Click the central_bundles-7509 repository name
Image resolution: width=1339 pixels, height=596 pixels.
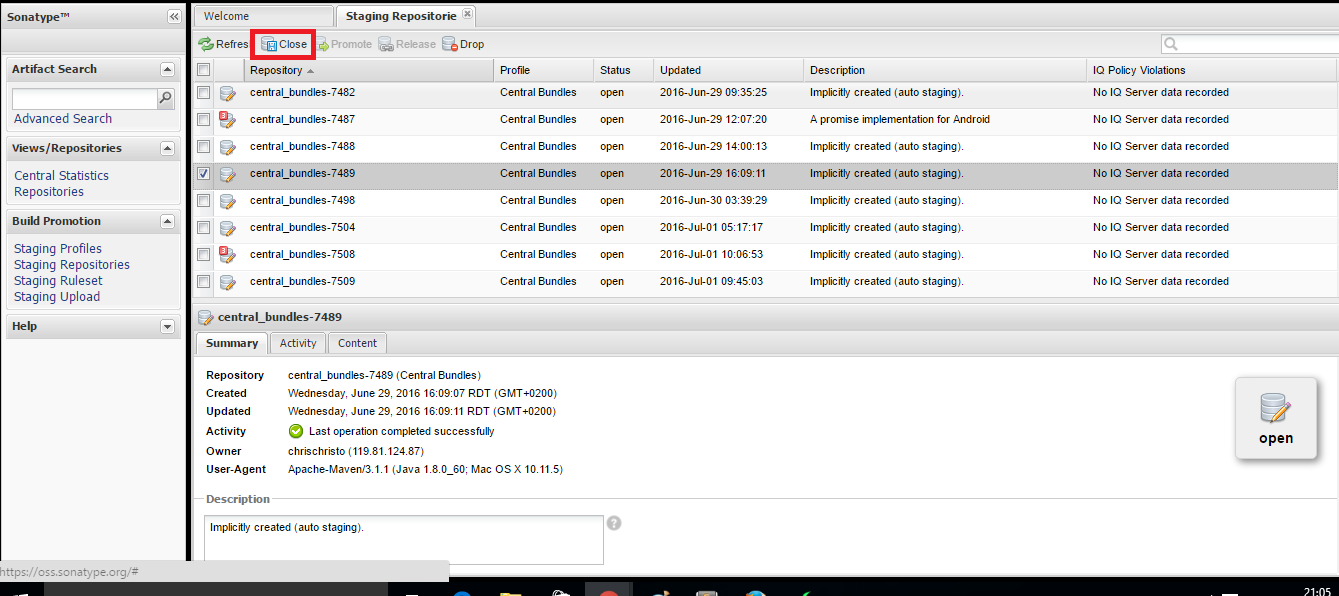[302, 282]
